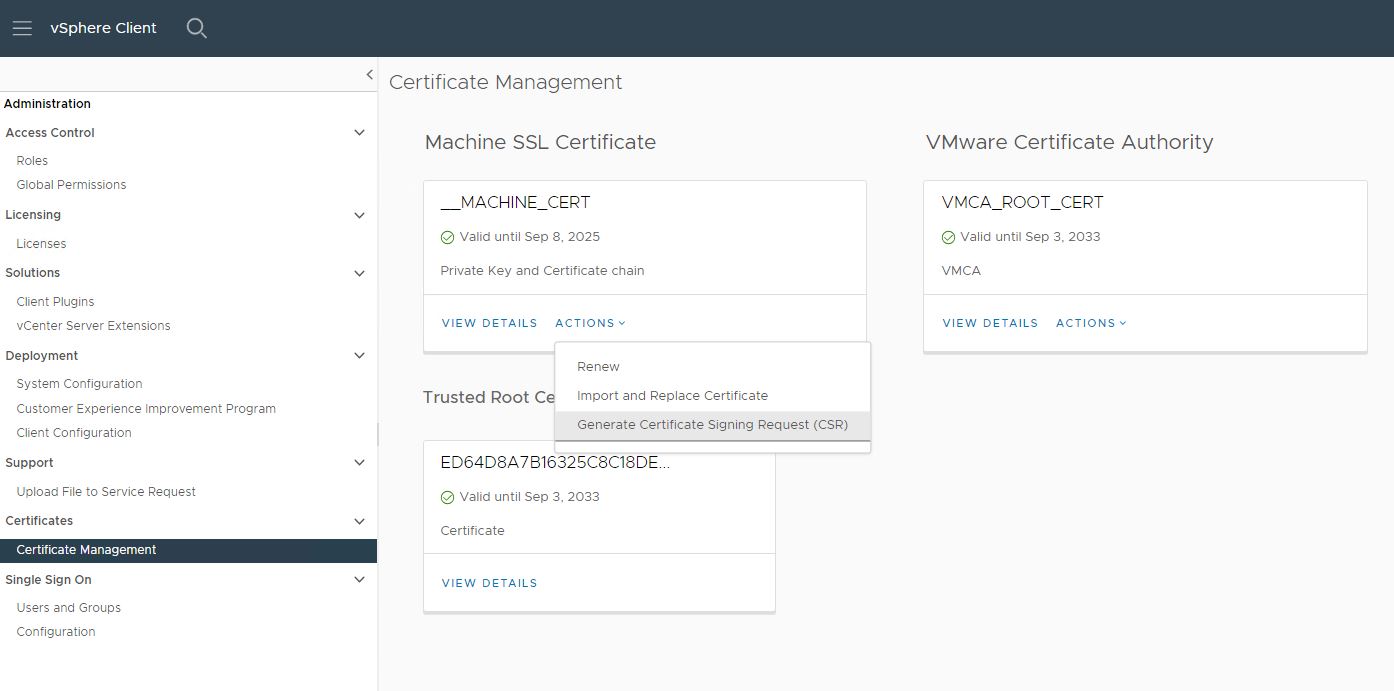Click the VMware Certificate Authority heading
This screenshot has height=691, width=1394.
[x=1069, y=142]
